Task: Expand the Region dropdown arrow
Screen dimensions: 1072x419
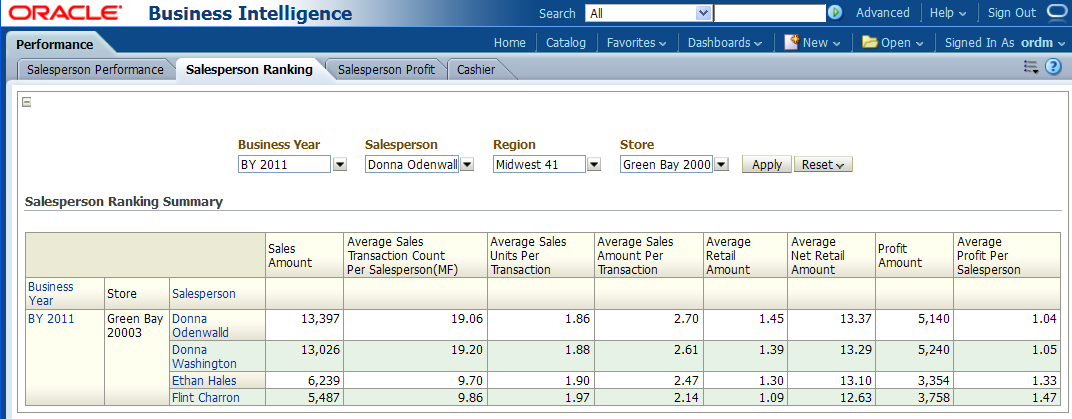Action: [x=594, y=165]
